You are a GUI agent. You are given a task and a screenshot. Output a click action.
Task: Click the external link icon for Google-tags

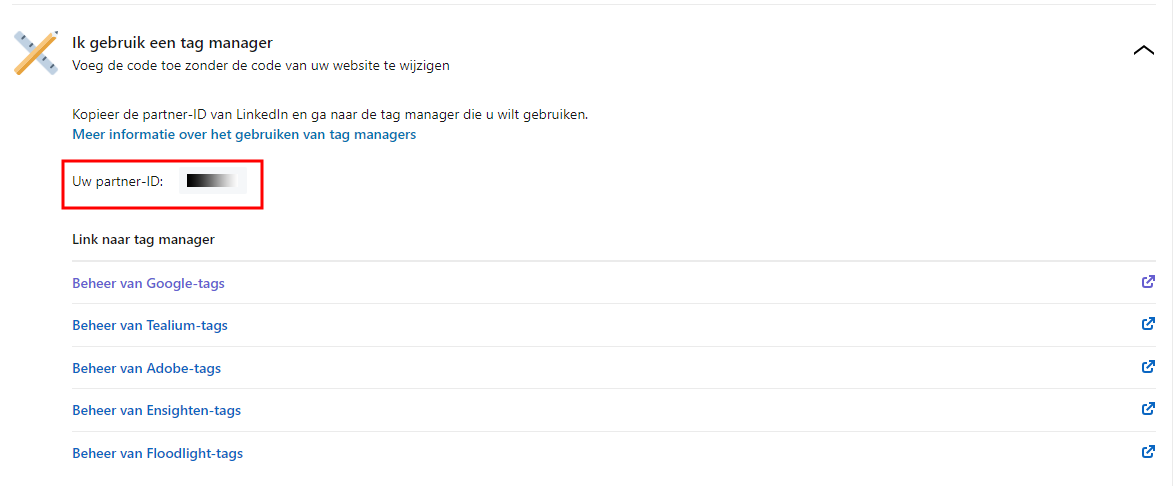coord(1148,282)
